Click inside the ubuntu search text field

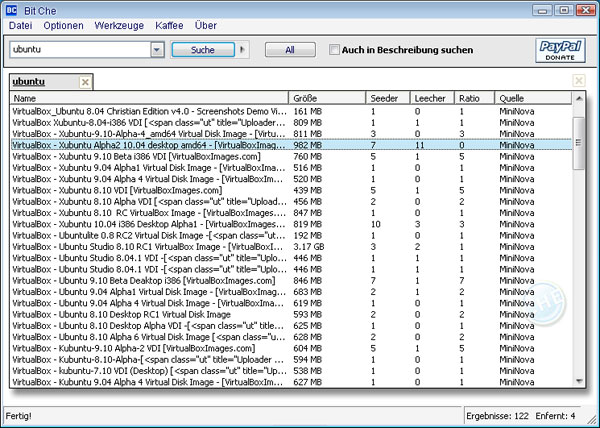78,49
